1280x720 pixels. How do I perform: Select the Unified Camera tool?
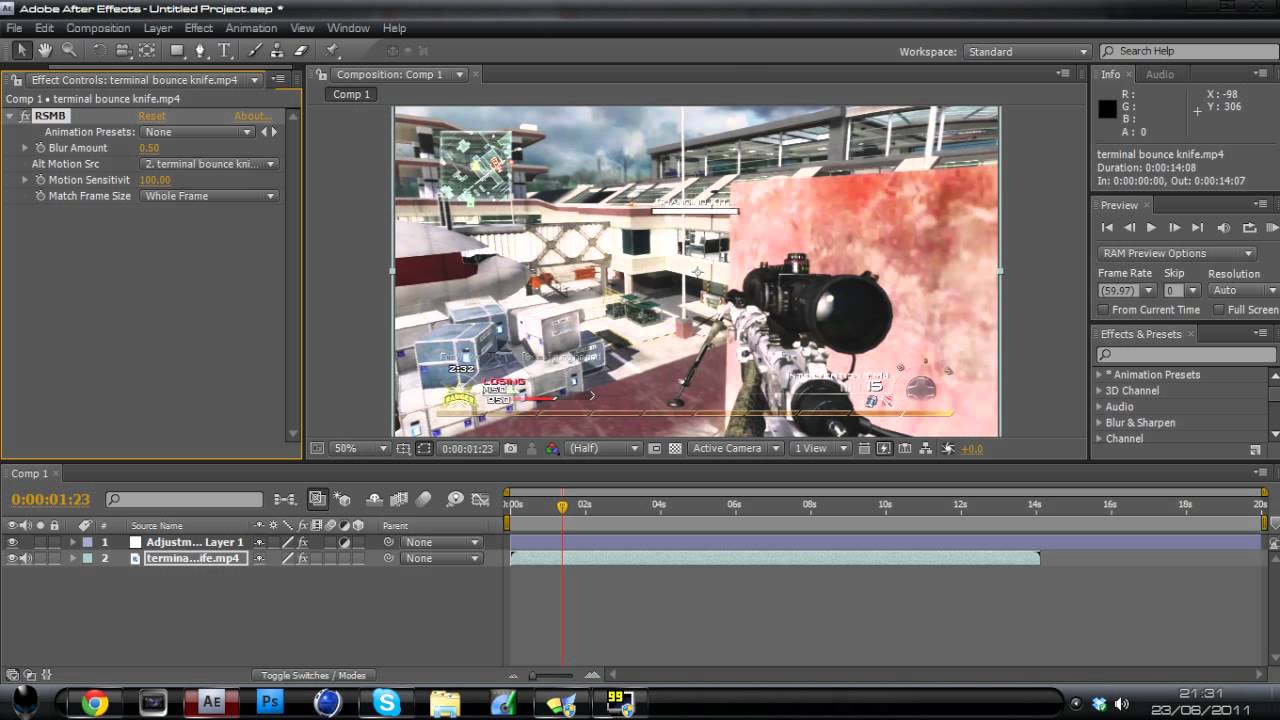tap(123, 50)
